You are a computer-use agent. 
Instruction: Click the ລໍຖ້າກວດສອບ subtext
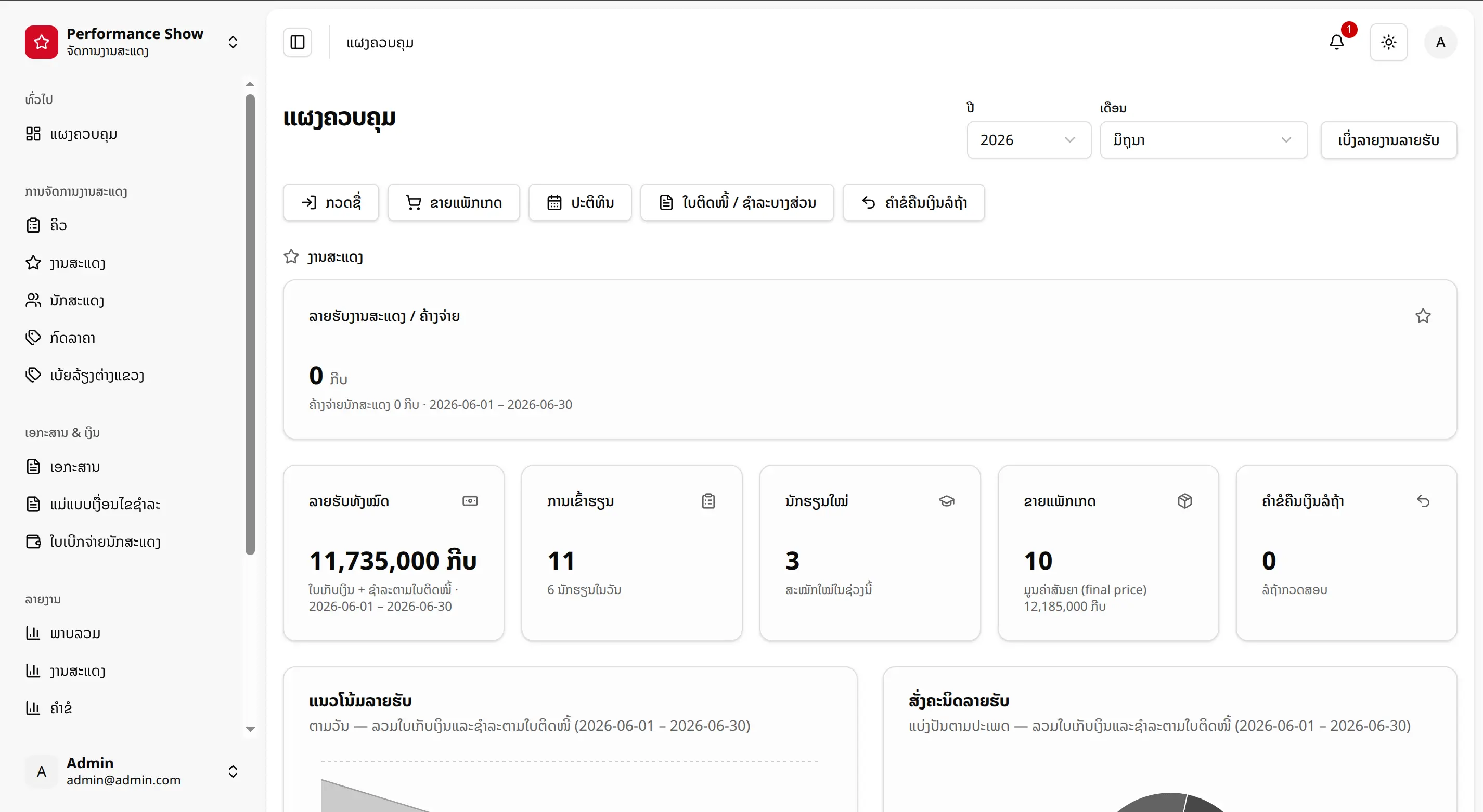point(1295,590)
